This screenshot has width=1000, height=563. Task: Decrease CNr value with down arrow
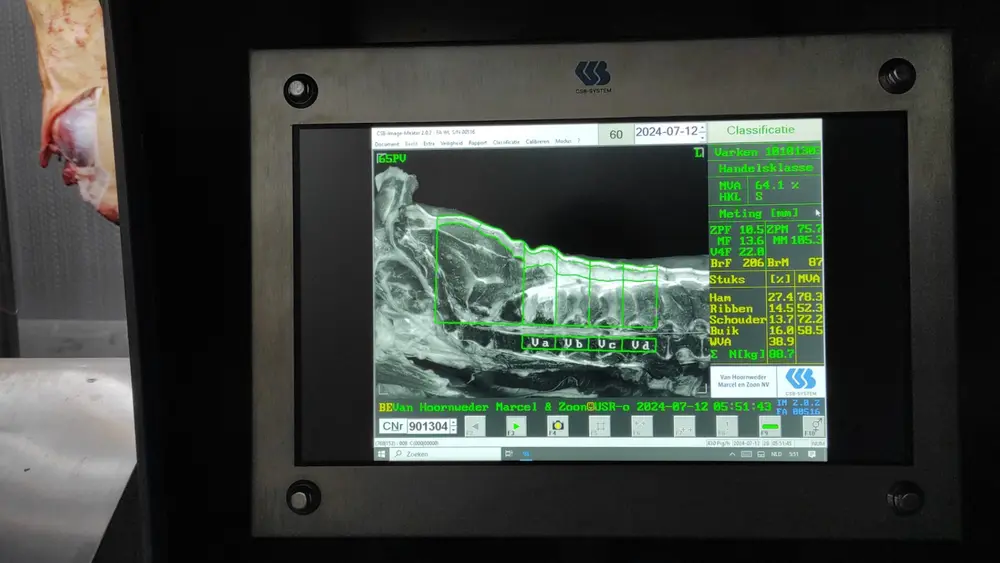point(454,430)
